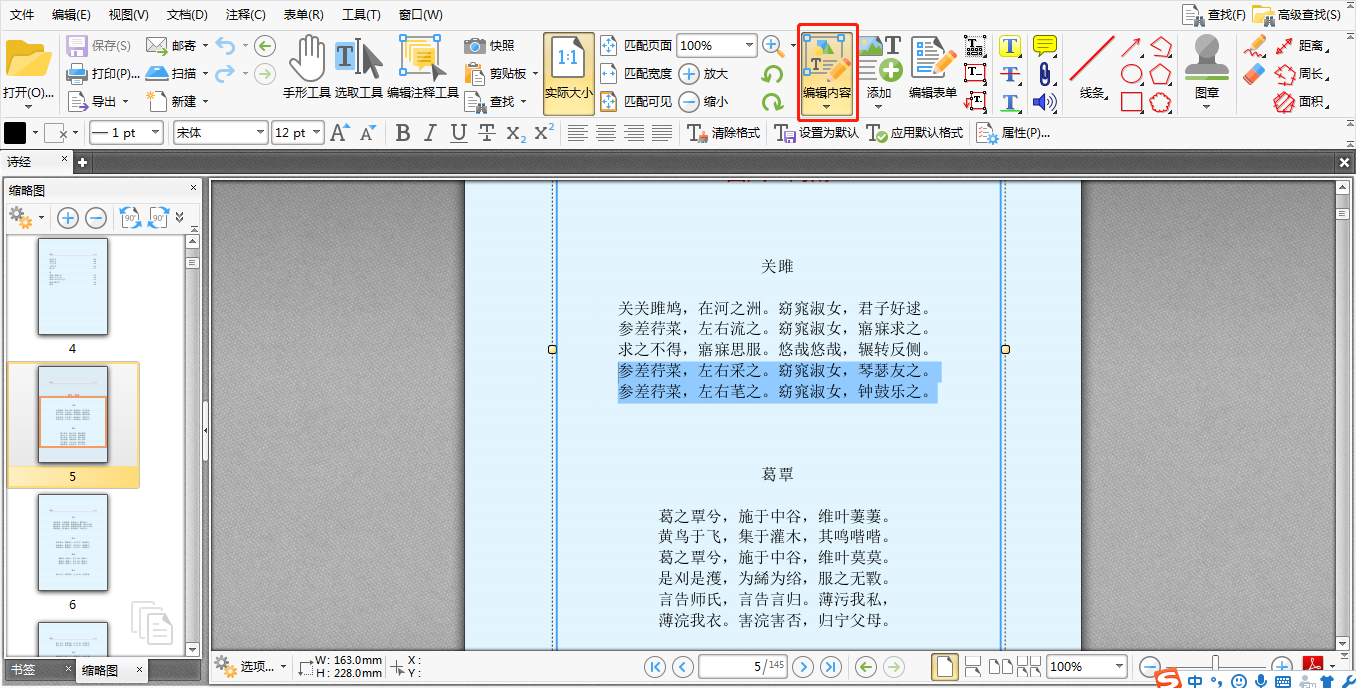Open the 视图(V) menu
This screenshot has height=688, width=1356.
tap(128, 15)
